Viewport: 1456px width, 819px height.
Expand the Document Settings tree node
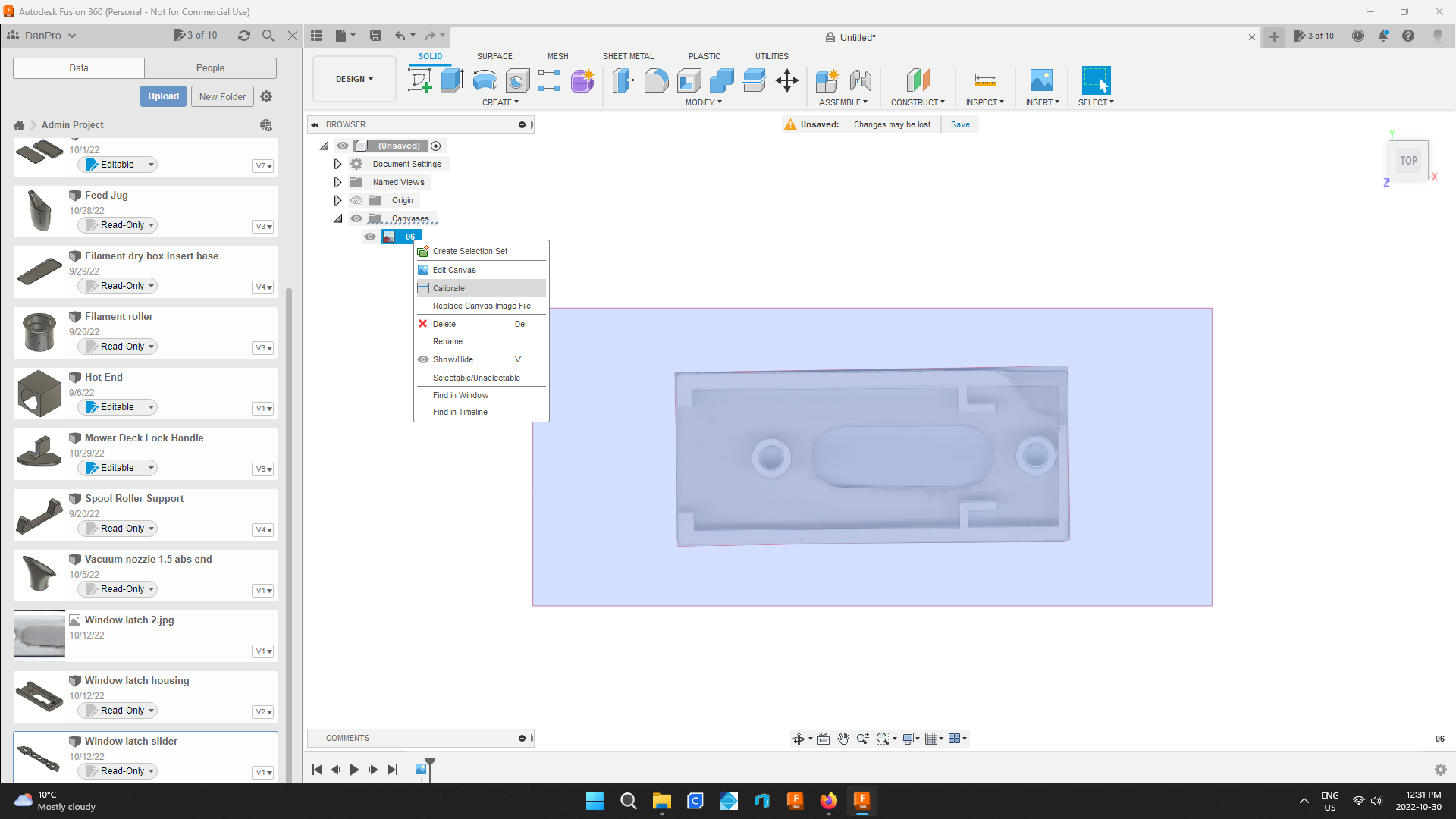337,164
